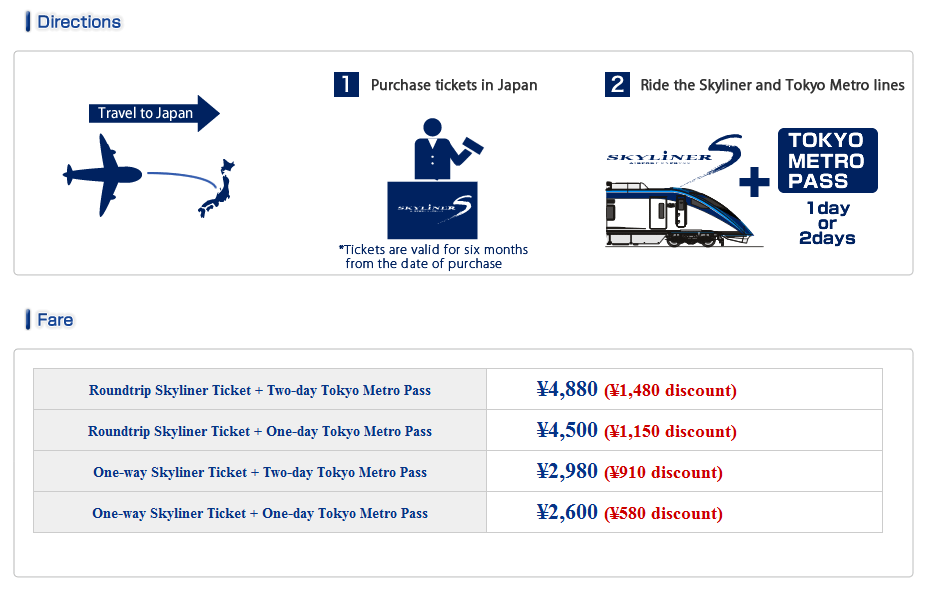The image size is (949, 593).
Task: Click the Skyliner ticket counter logo
Action: tap(432, 210)
